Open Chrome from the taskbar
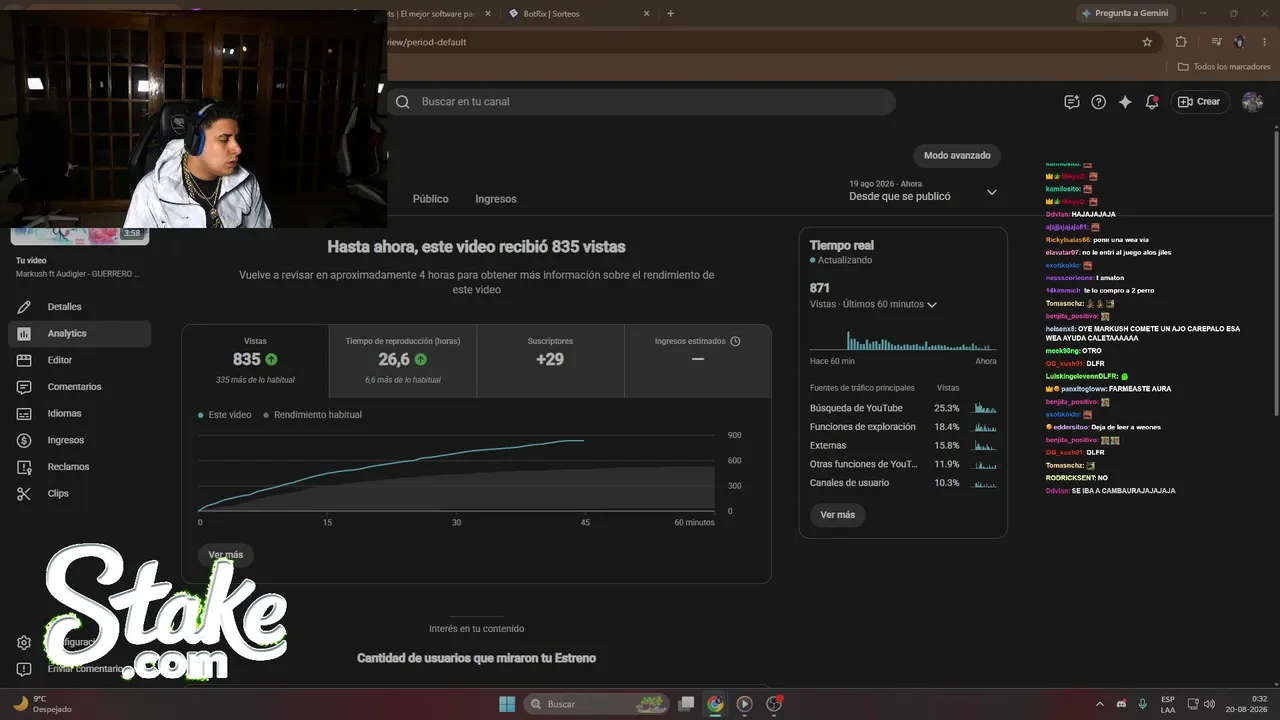 pyautogui.click(x=715, y=704)
